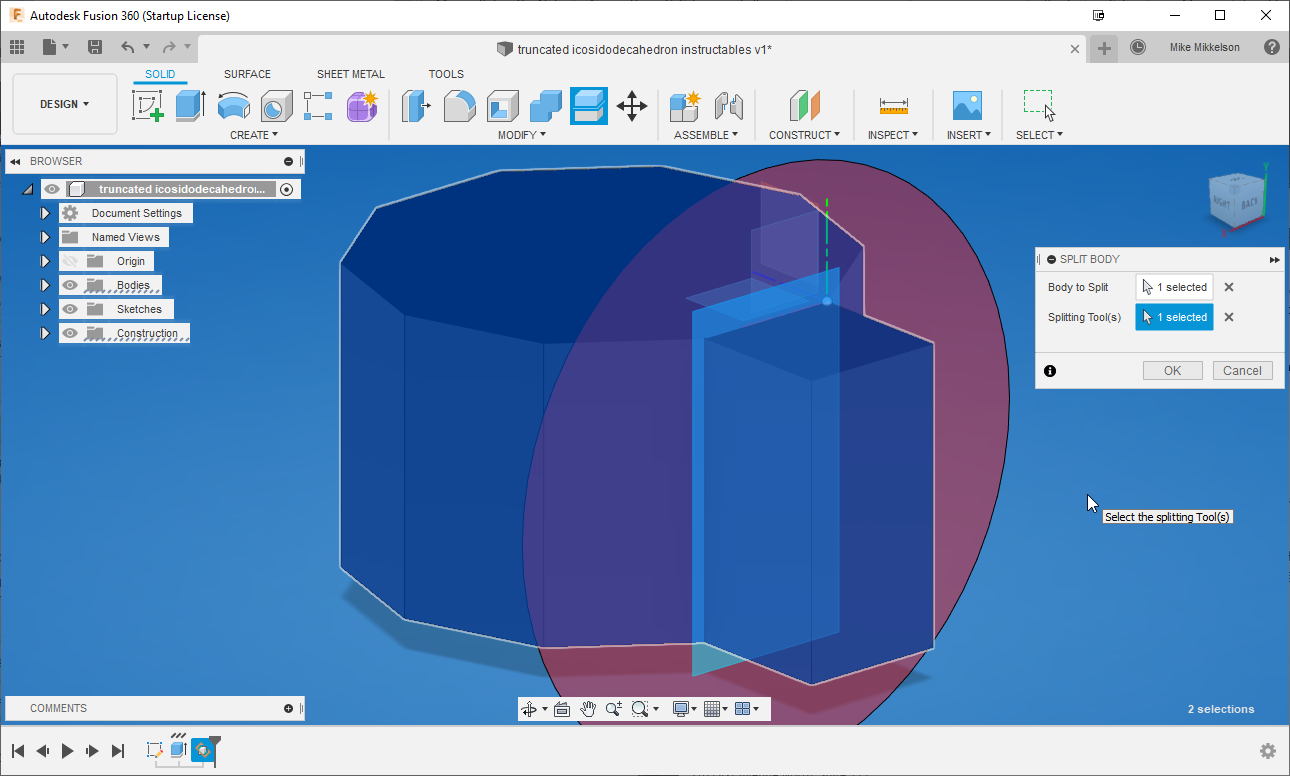Toggle visibility of the Bodies folder
This screenshot has width=1290, height=776.
(69, 284)
